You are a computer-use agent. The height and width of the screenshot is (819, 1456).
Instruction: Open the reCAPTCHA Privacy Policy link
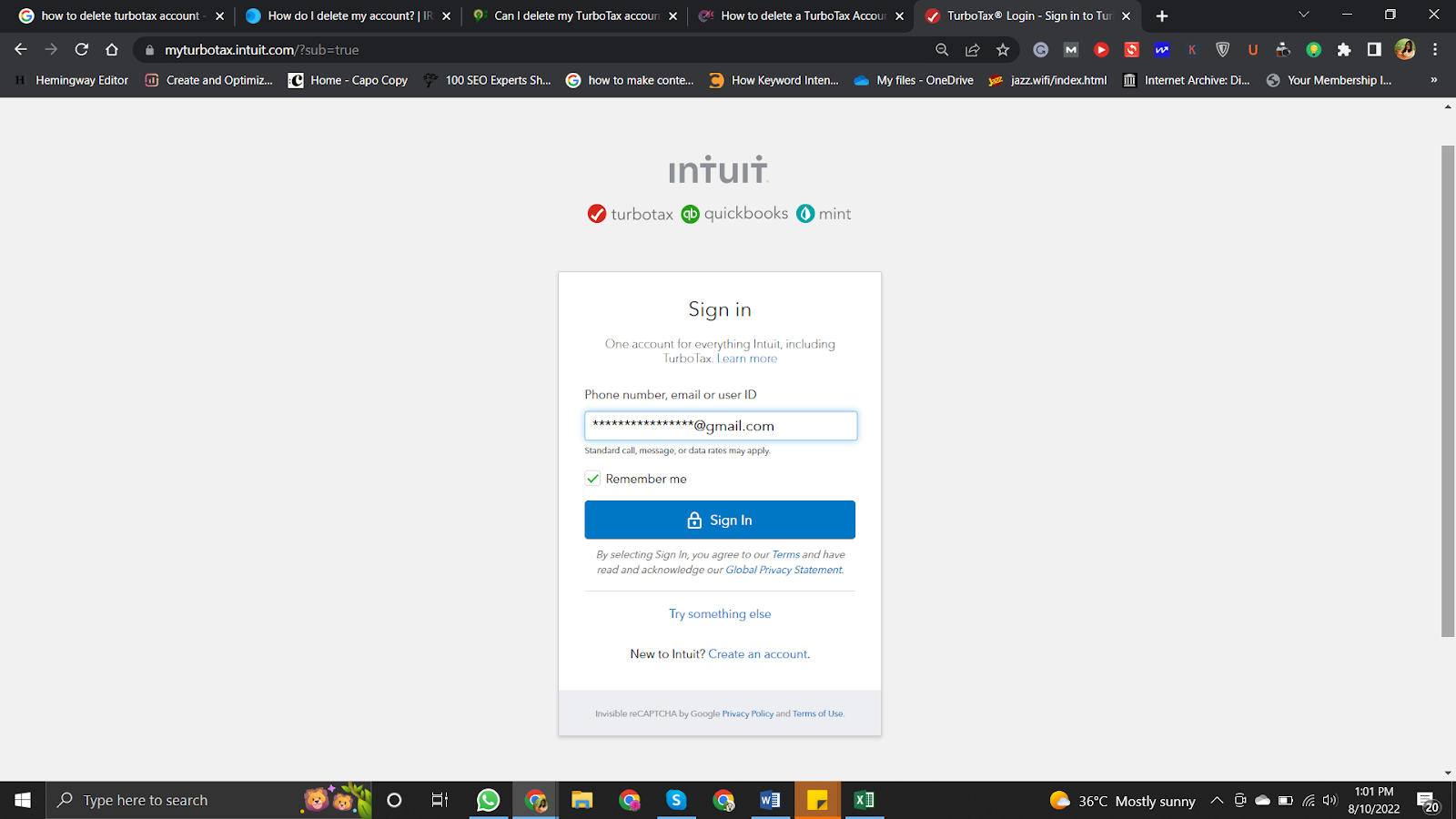pos(748,713)
